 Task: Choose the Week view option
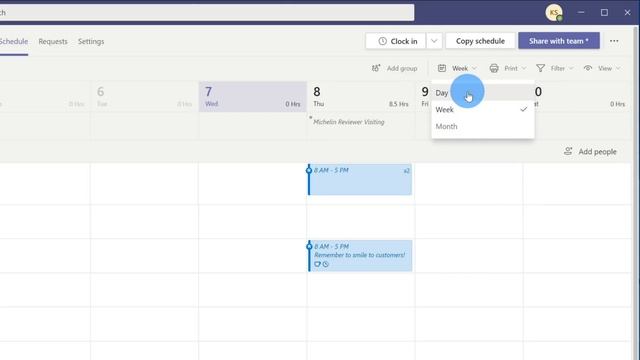pyautogui.click(x=483, y=109)
